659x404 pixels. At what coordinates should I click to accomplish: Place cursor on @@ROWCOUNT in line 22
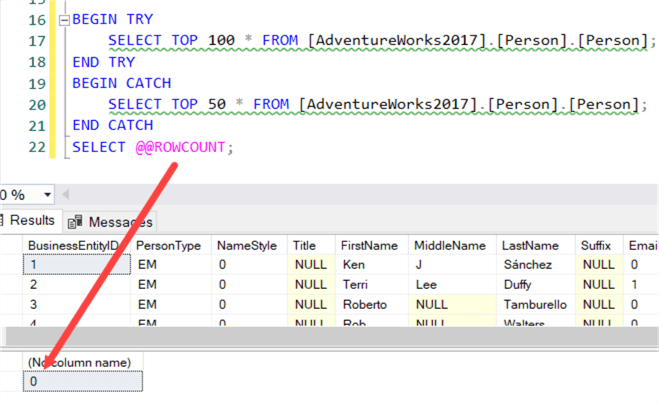[x=181, y=147]
